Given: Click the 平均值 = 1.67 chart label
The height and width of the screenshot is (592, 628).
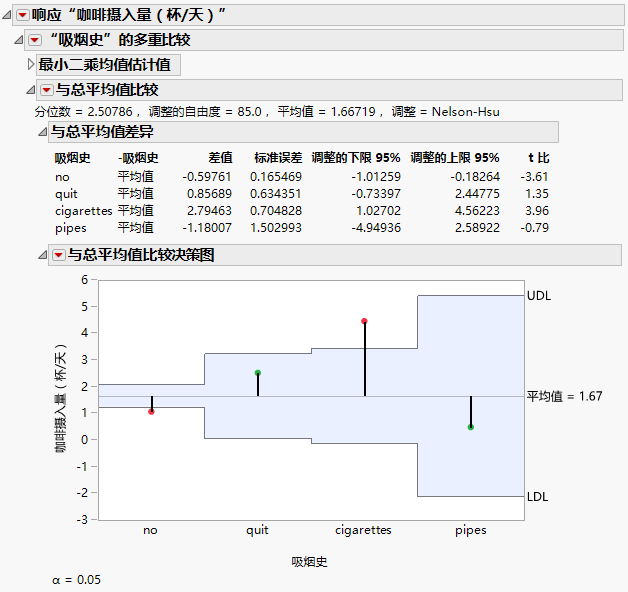Looking at the screenshot, I should click(565, 396).
